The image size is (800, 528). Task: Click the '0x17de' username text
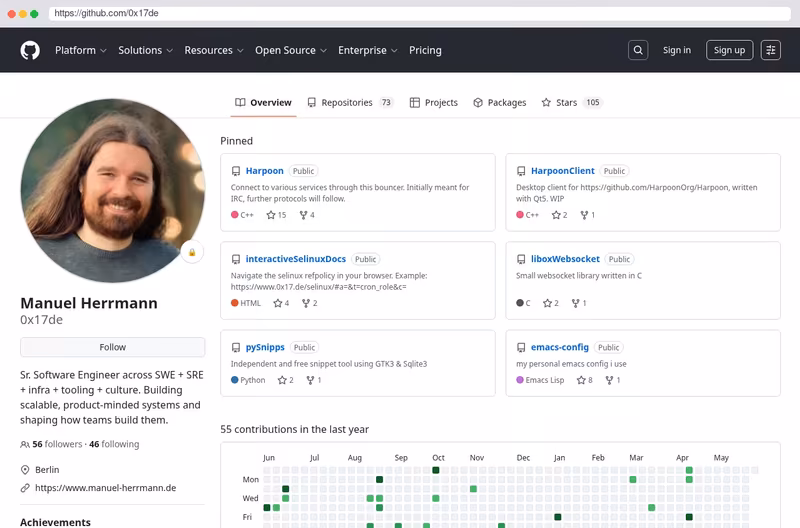pyautogui.click(x=41, y=320)
